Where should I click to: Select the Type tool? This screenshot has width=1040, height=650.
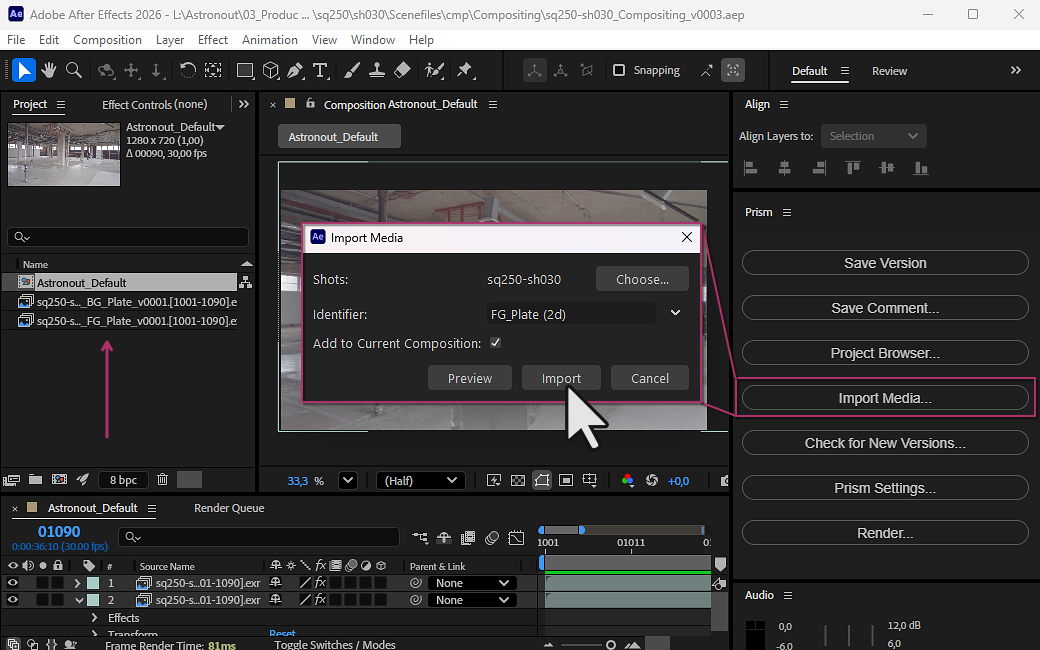tap(319, 70)
